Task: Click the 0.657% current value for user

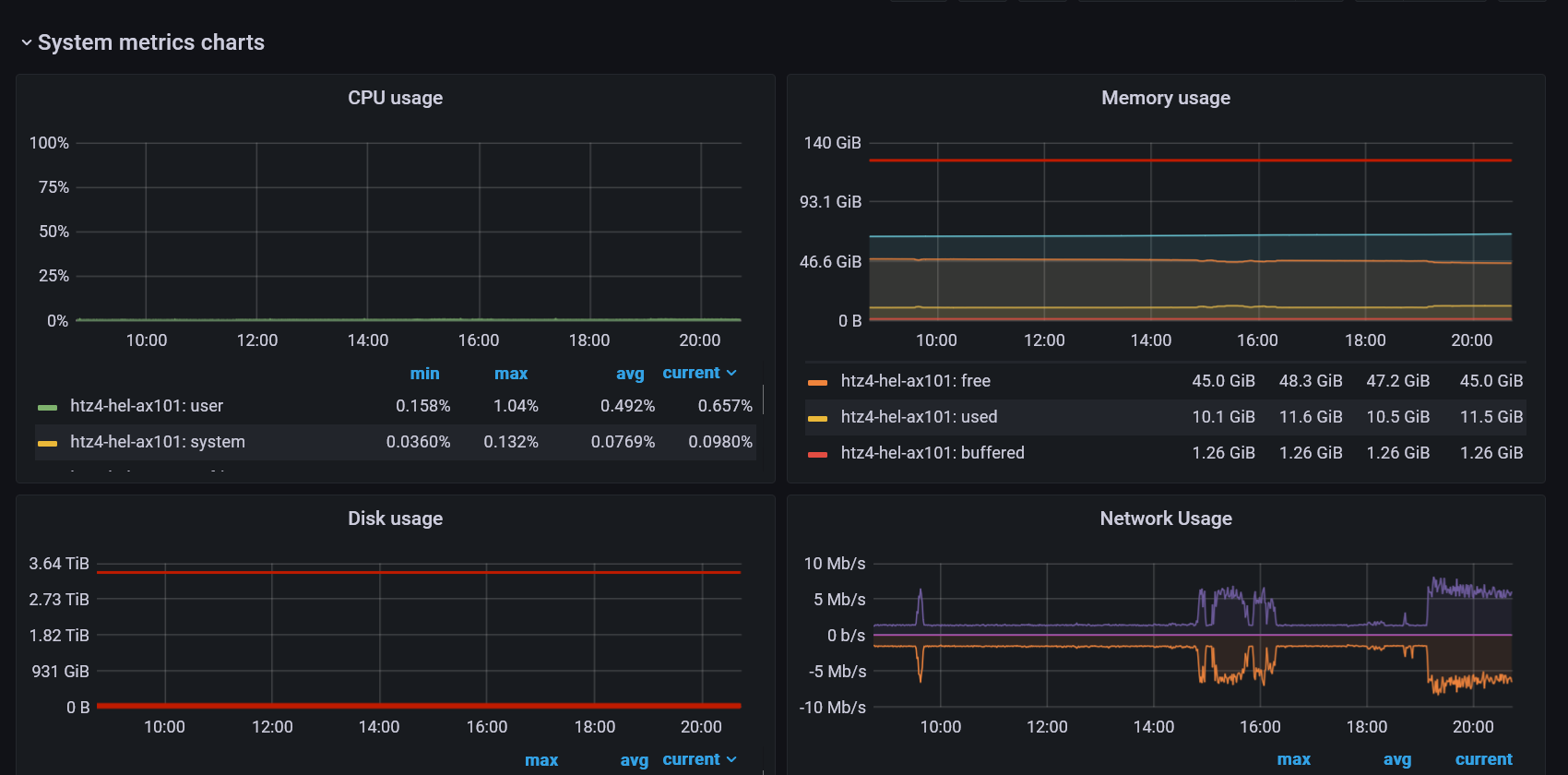Action: click(x=725, y=406)
